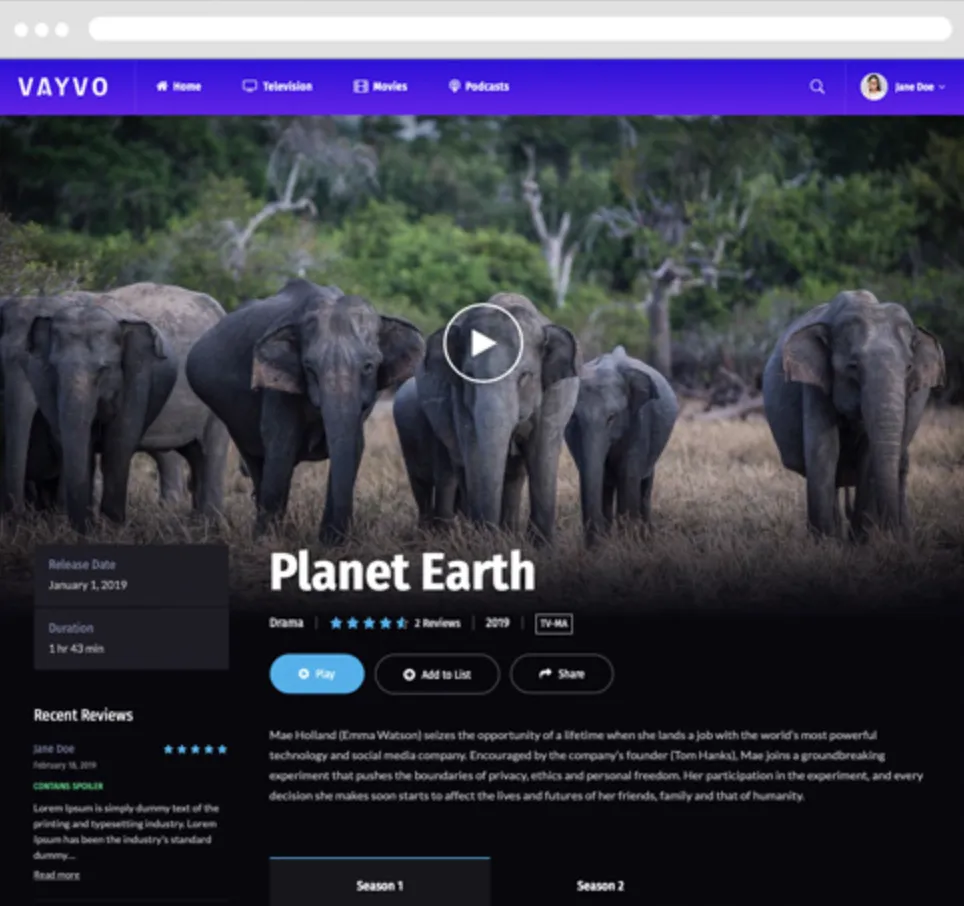This screenshot has width=964, height=906.
Task: Go to Home in the navigation bar
Action: coord(179,87)
